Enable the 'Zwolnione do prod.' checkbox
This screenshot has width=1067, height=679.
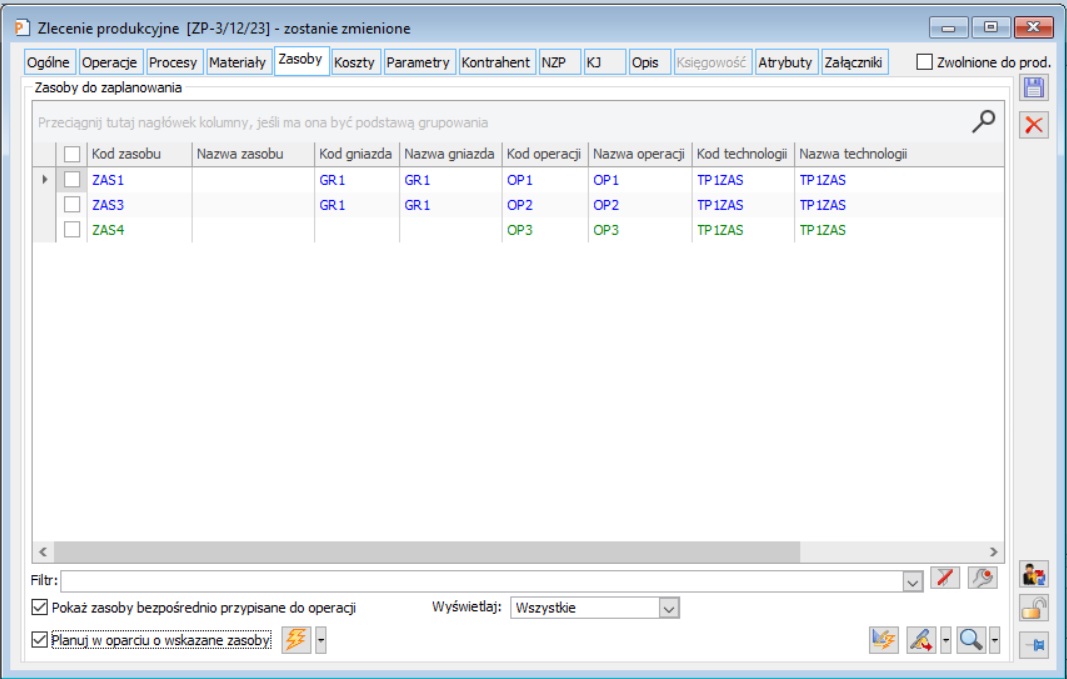point(925,62)
